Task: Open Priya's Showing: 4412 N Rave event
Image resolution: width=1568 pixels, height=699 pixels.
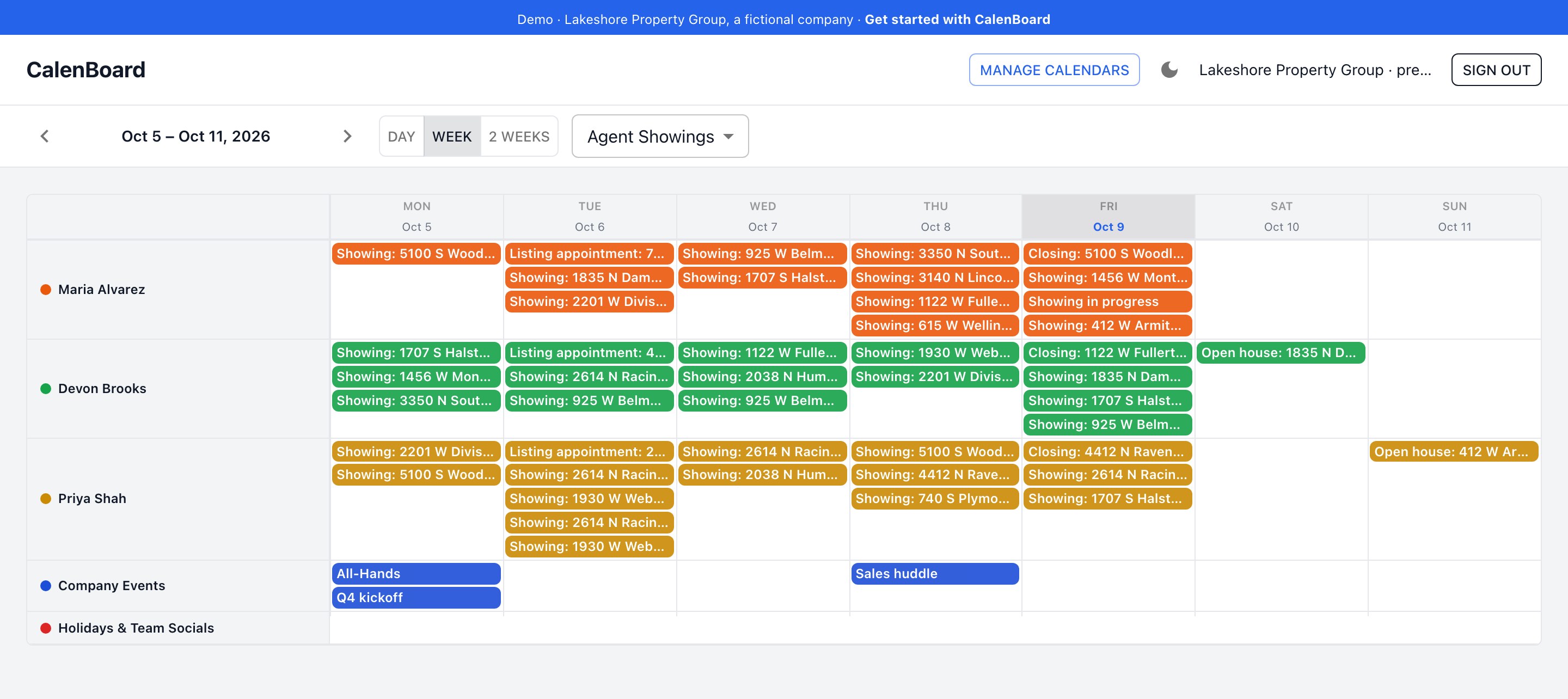Action: [935, 475]
